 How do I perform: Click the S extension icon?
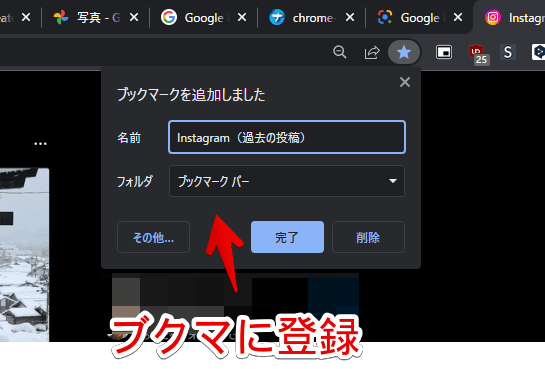point(508,52)
